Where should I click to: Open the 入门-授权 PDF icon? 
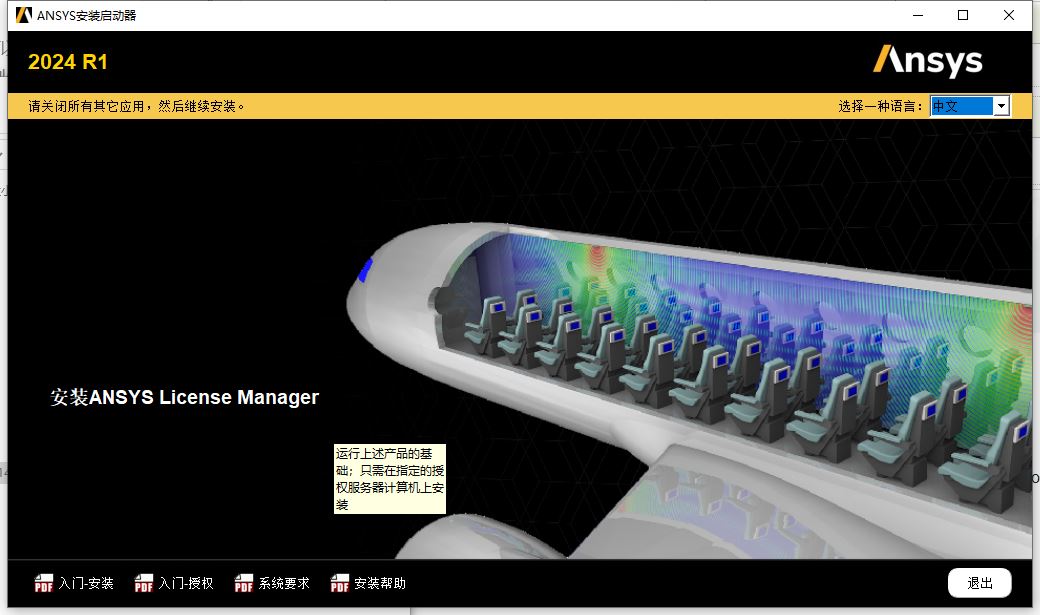coord(144,583)
